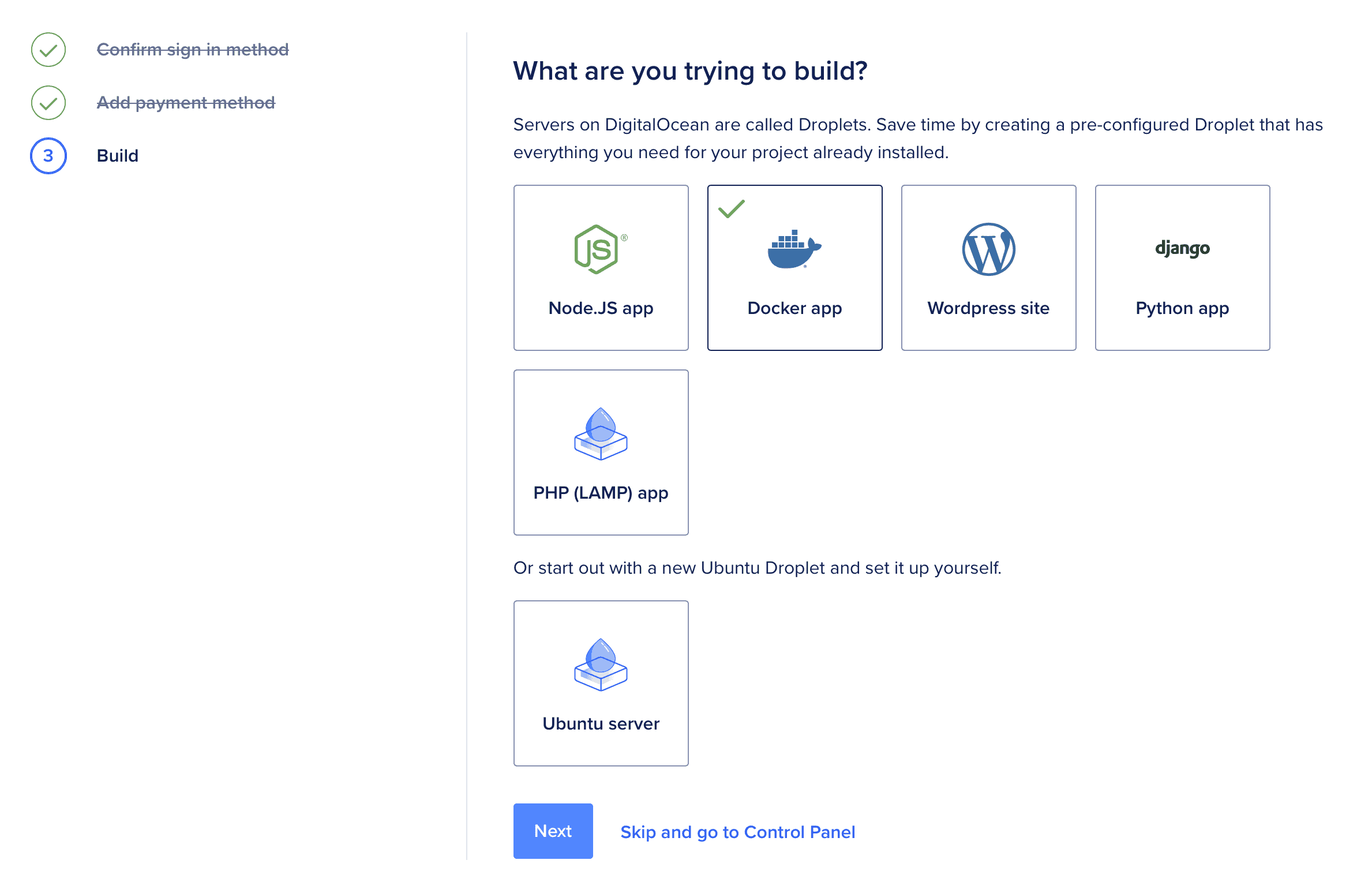Pick the PHP (LAMP) app label
The width and height of the screenshot is (1372, 890).
(601, 493)
